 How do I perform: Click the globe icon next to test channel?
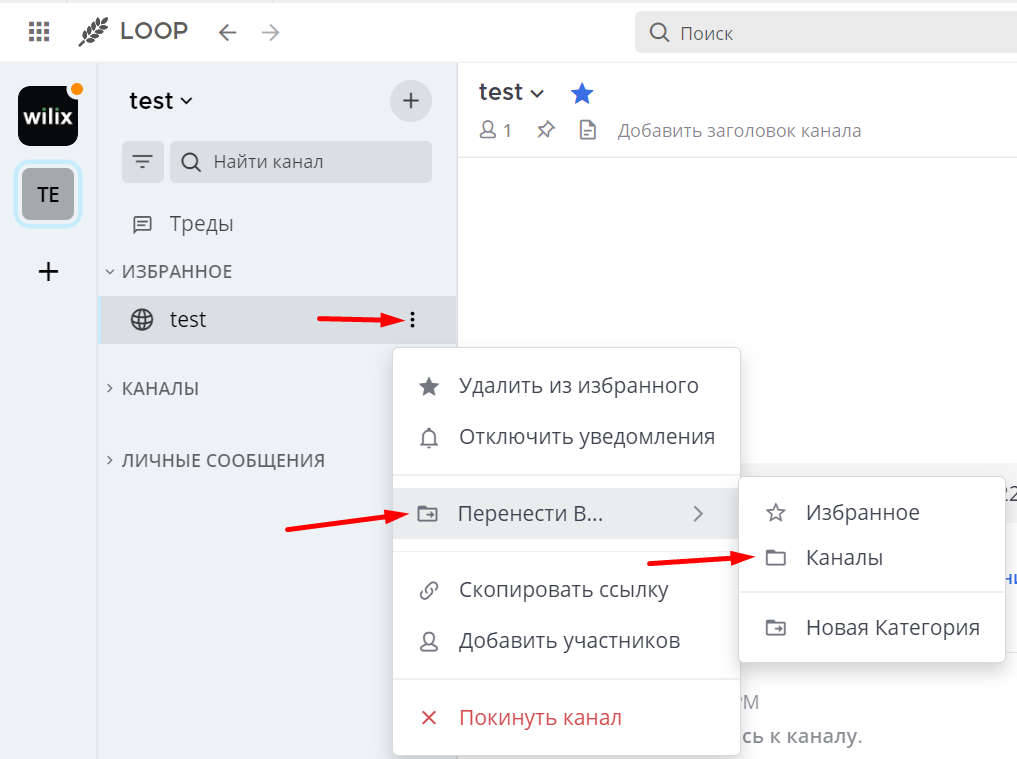coord(141,319)
